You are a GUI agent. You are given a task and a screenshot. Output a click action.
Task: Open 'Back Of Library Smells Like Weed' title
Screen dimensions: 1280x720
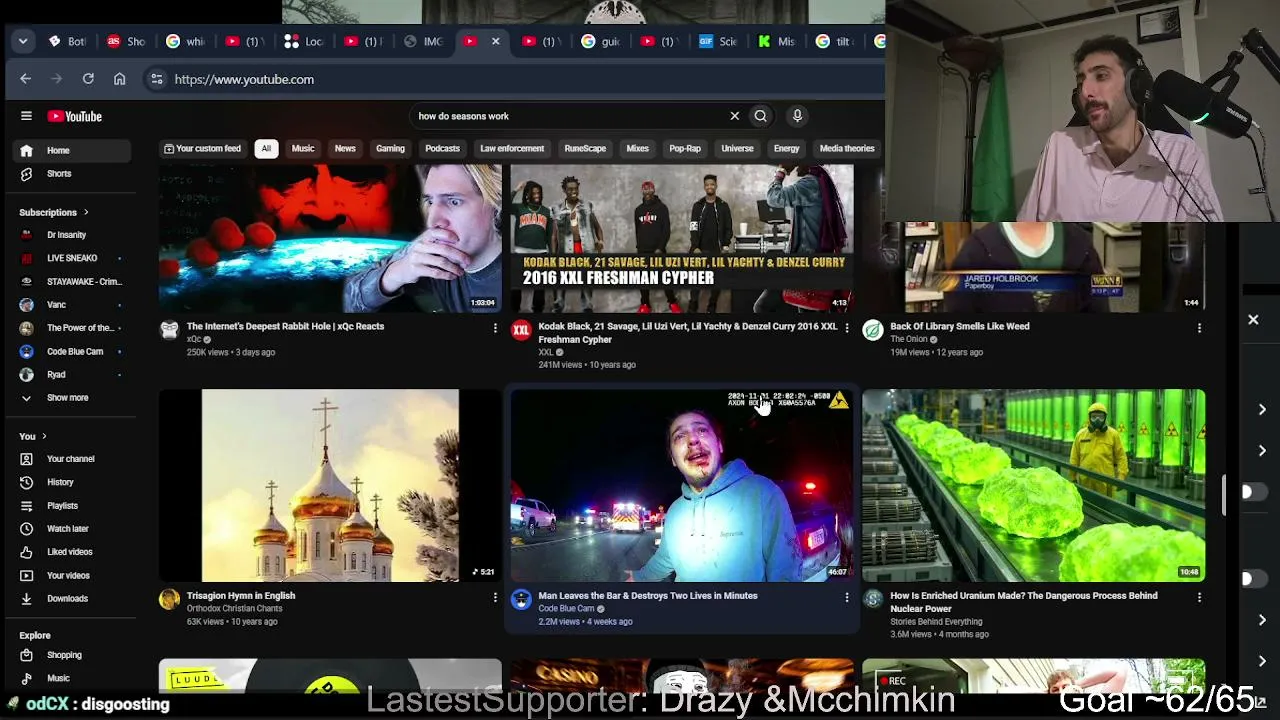960,326
